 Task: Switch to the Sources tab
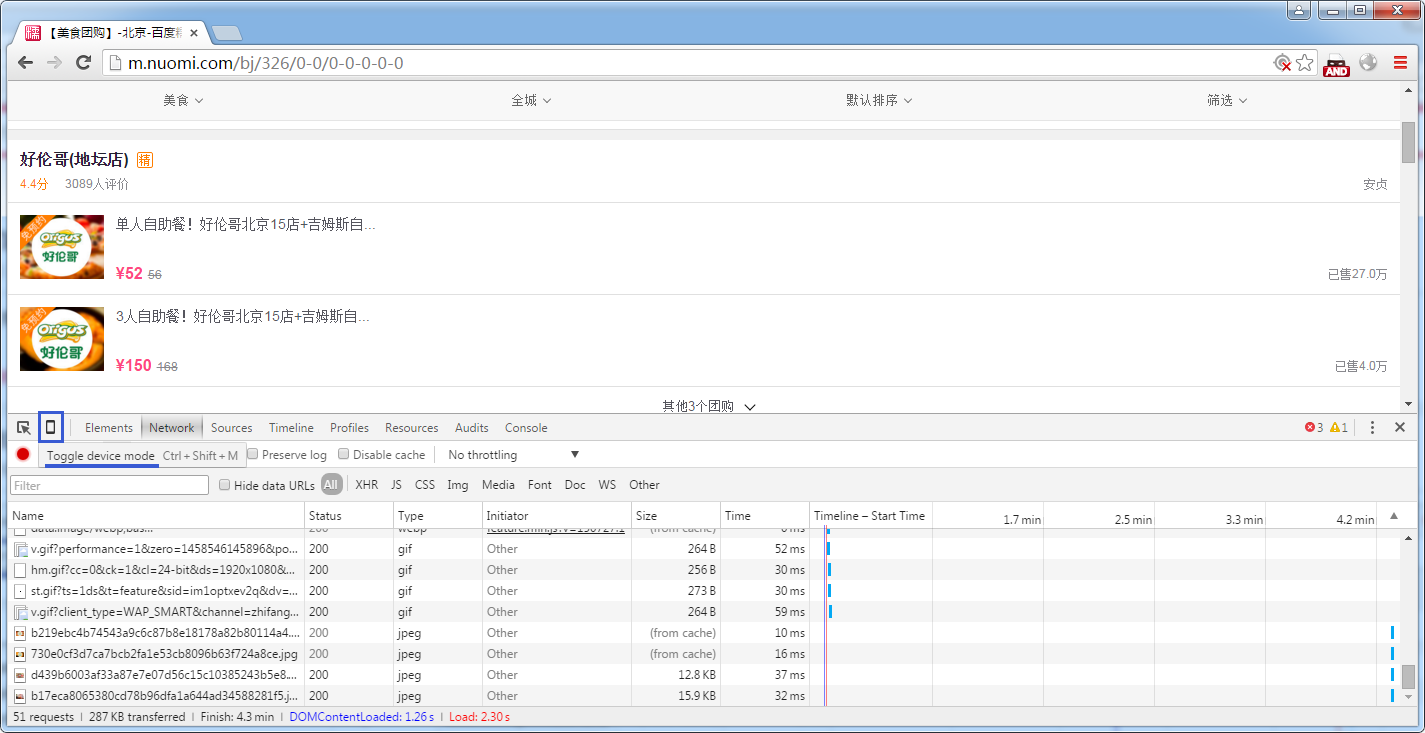coord(232,427)
